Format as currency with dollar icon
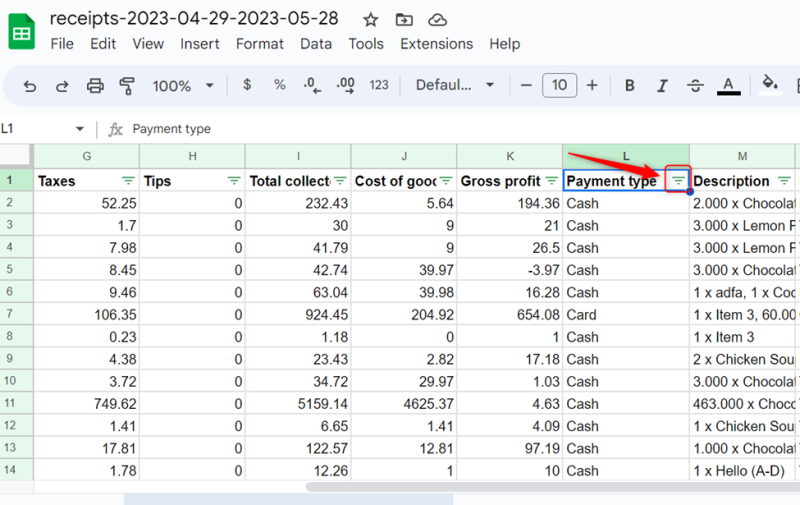800x505 pixels. click(247, 85)
